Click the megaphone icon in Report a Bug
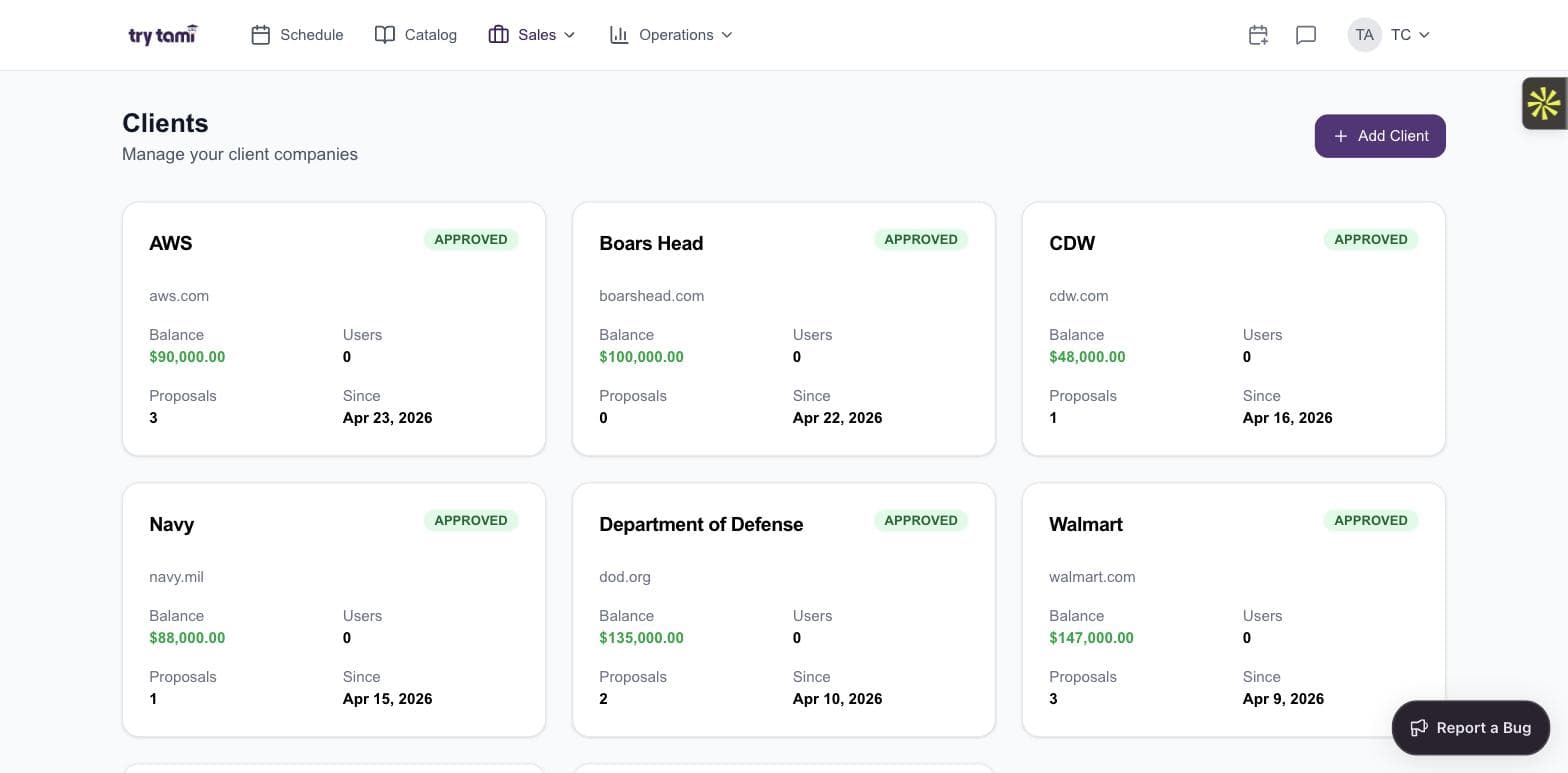The width and height of the screenshot is (1568, 773). (1419, 728)
